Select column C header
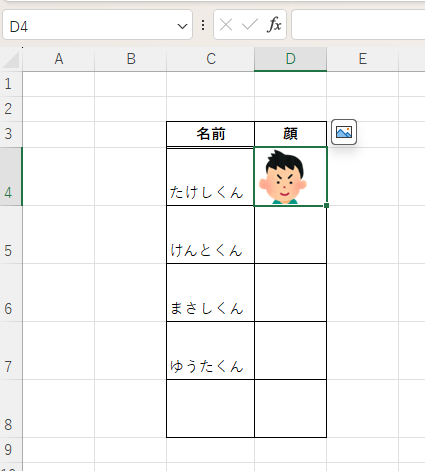The height and width of the screenshot is (471, 425). point(210,59)
